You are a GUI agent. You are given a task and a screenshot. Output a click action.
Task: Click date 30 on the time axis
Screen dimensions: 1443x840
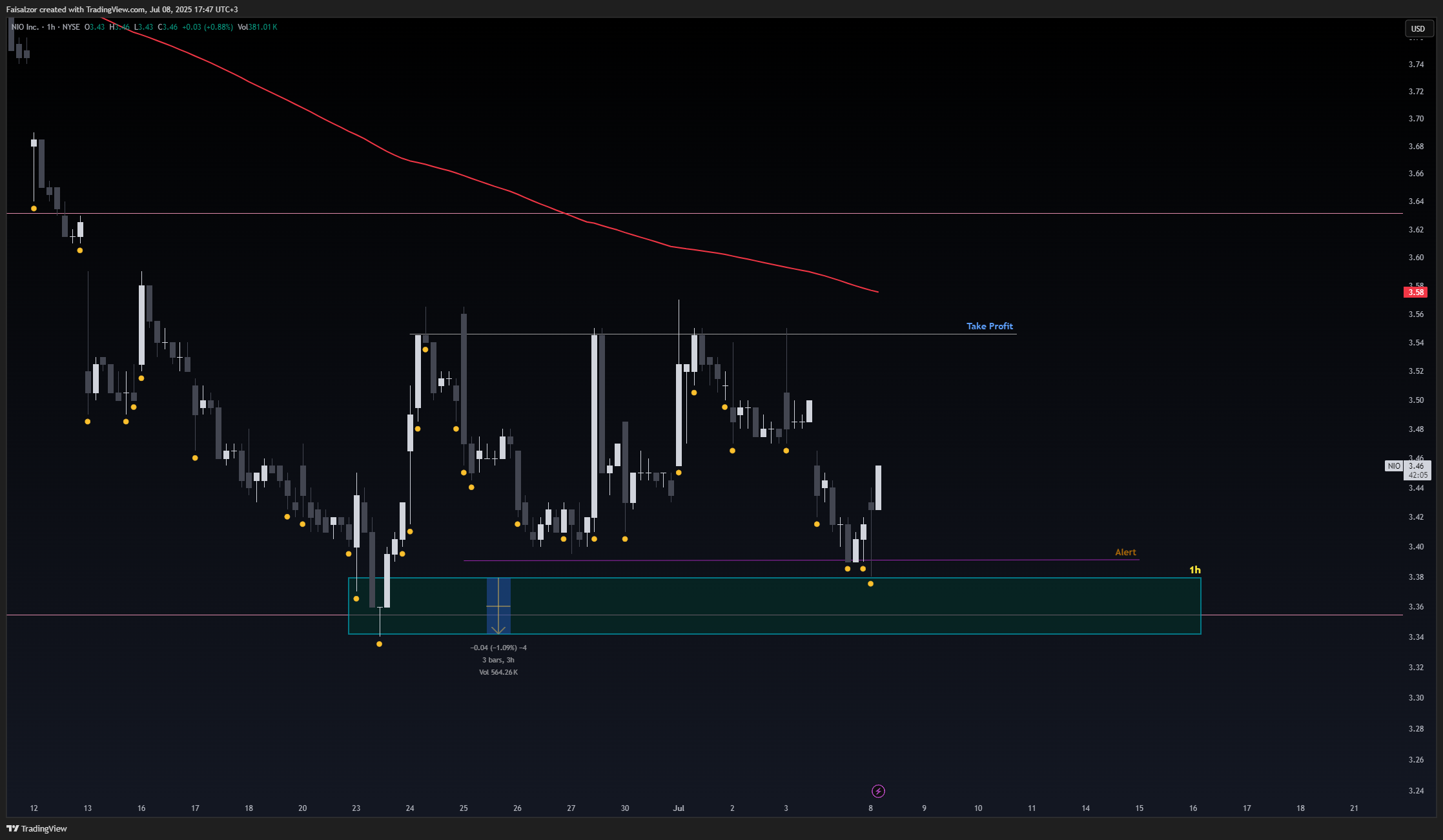[x=625, y=808]
